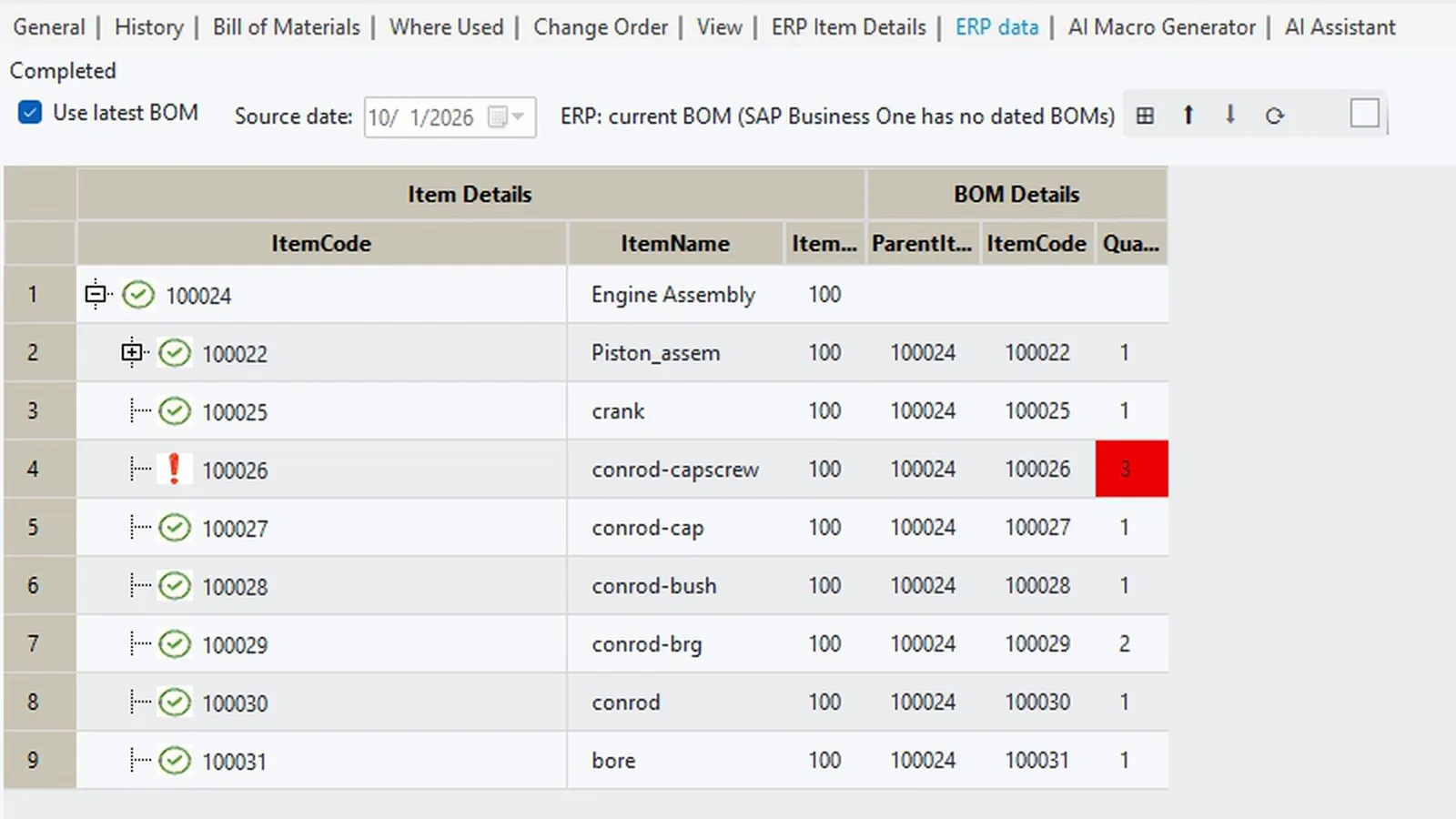The height and width of the screenshot is (819, 1456).
Task: Open the AI Assistant tab
Action: 1340,27
